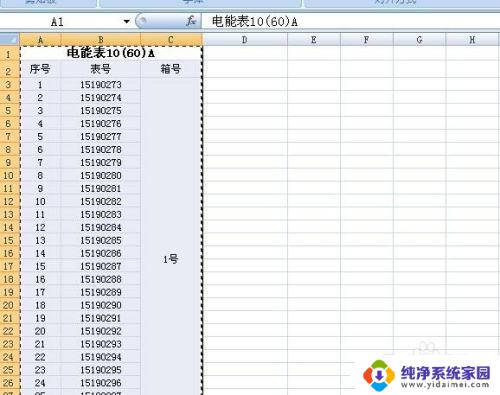This screenshot has width=500, height=395.
Task: Click cell with value 15190287
Action: pyautogui.click(x=101, y=266)
